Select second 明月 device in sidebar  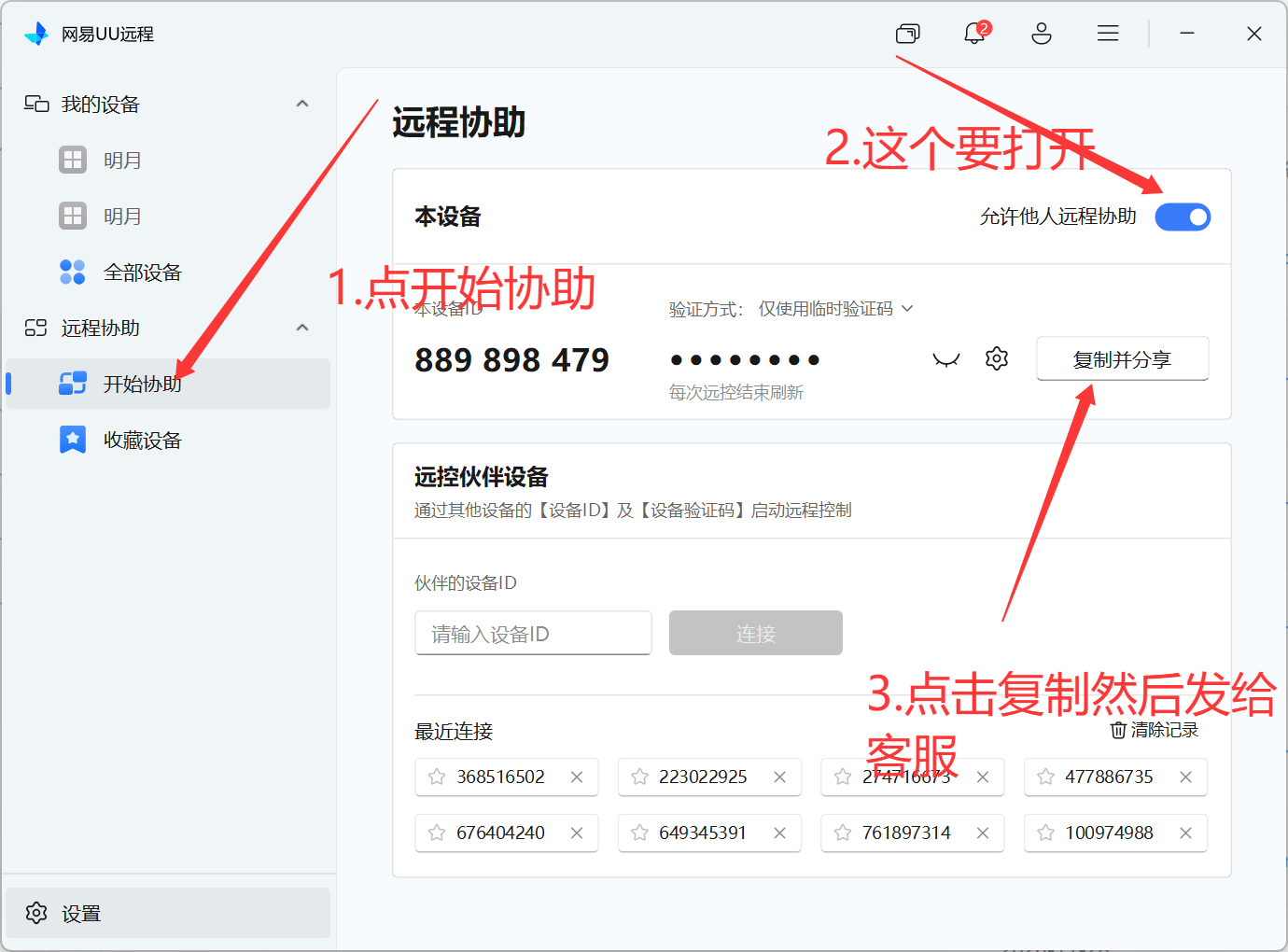(168, 216)
